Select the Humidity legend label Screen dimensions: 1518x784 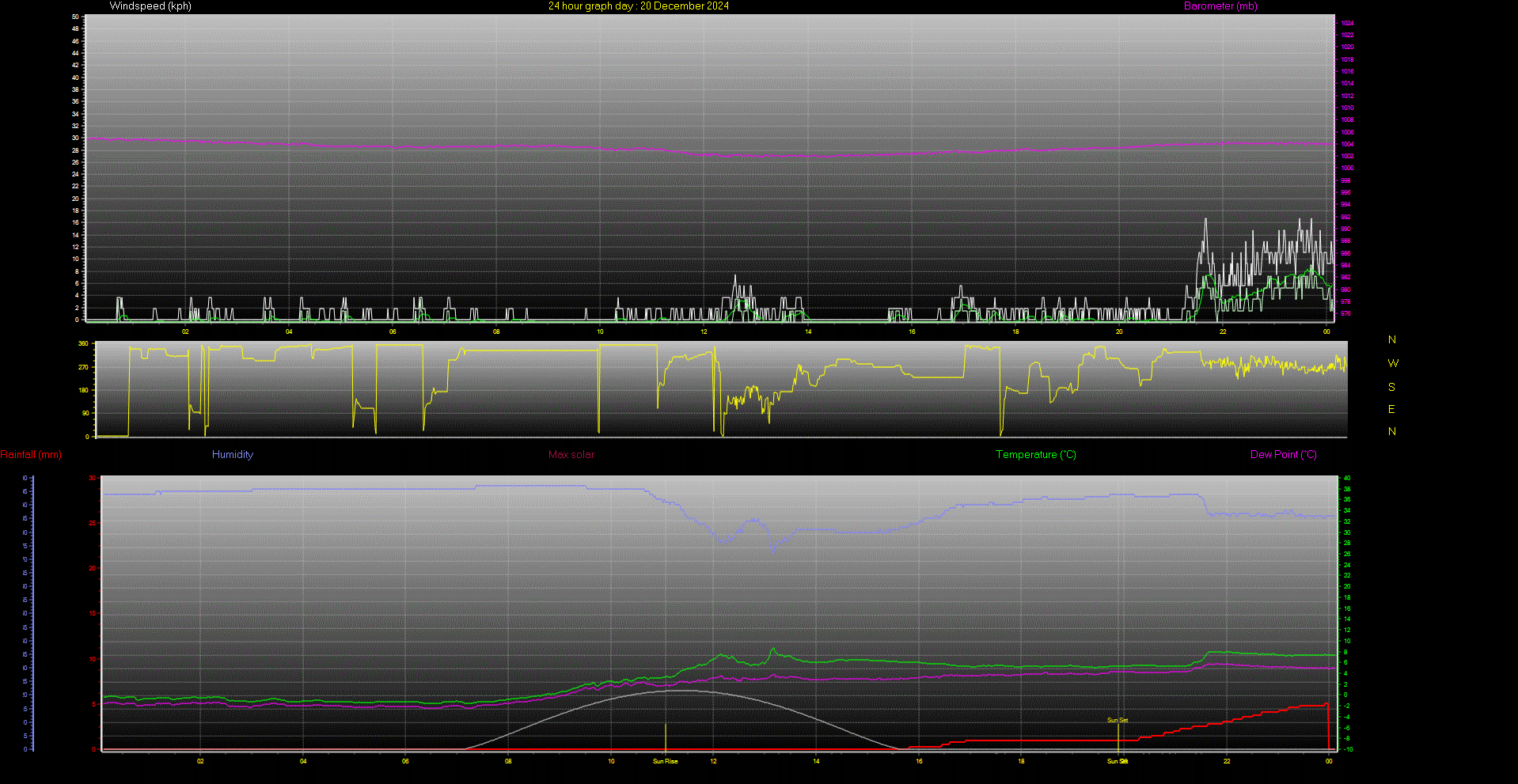pyautogui.click(x=233, y=455)
